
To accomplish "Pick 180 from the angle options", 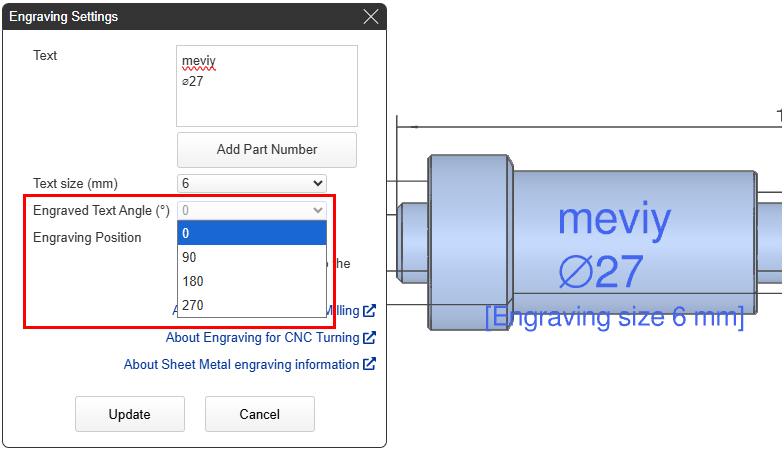I will [x=252, y=281].
